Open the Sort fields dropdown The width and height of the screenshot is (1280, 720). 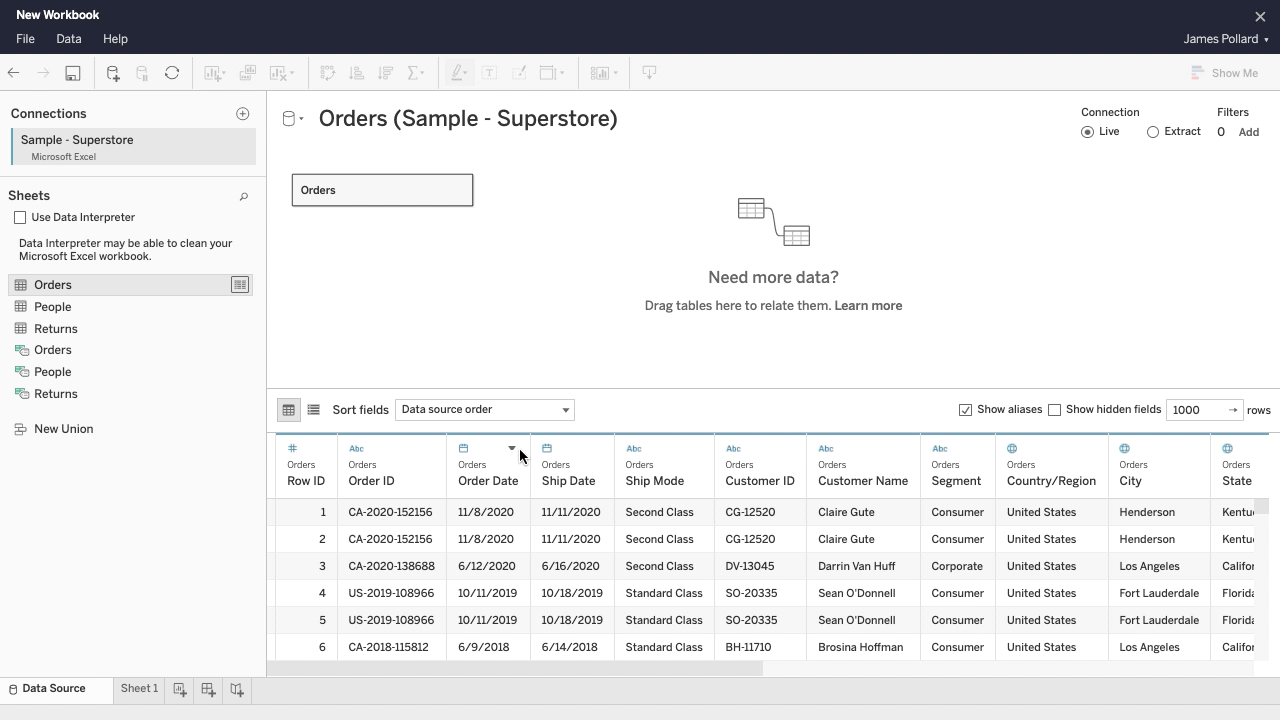[x=484, y=410]
